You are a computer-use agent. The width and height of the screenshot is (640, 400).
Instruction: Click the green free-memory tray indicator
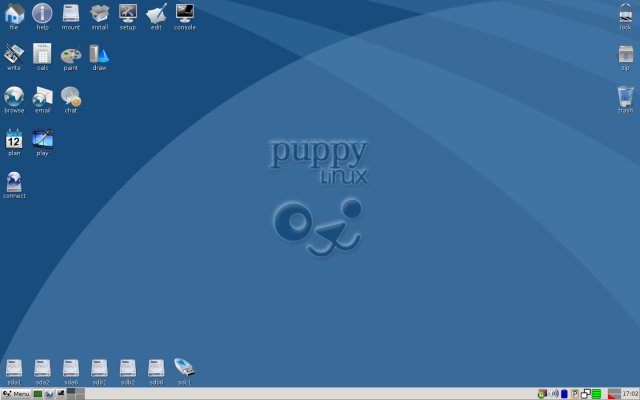[596, 394]
